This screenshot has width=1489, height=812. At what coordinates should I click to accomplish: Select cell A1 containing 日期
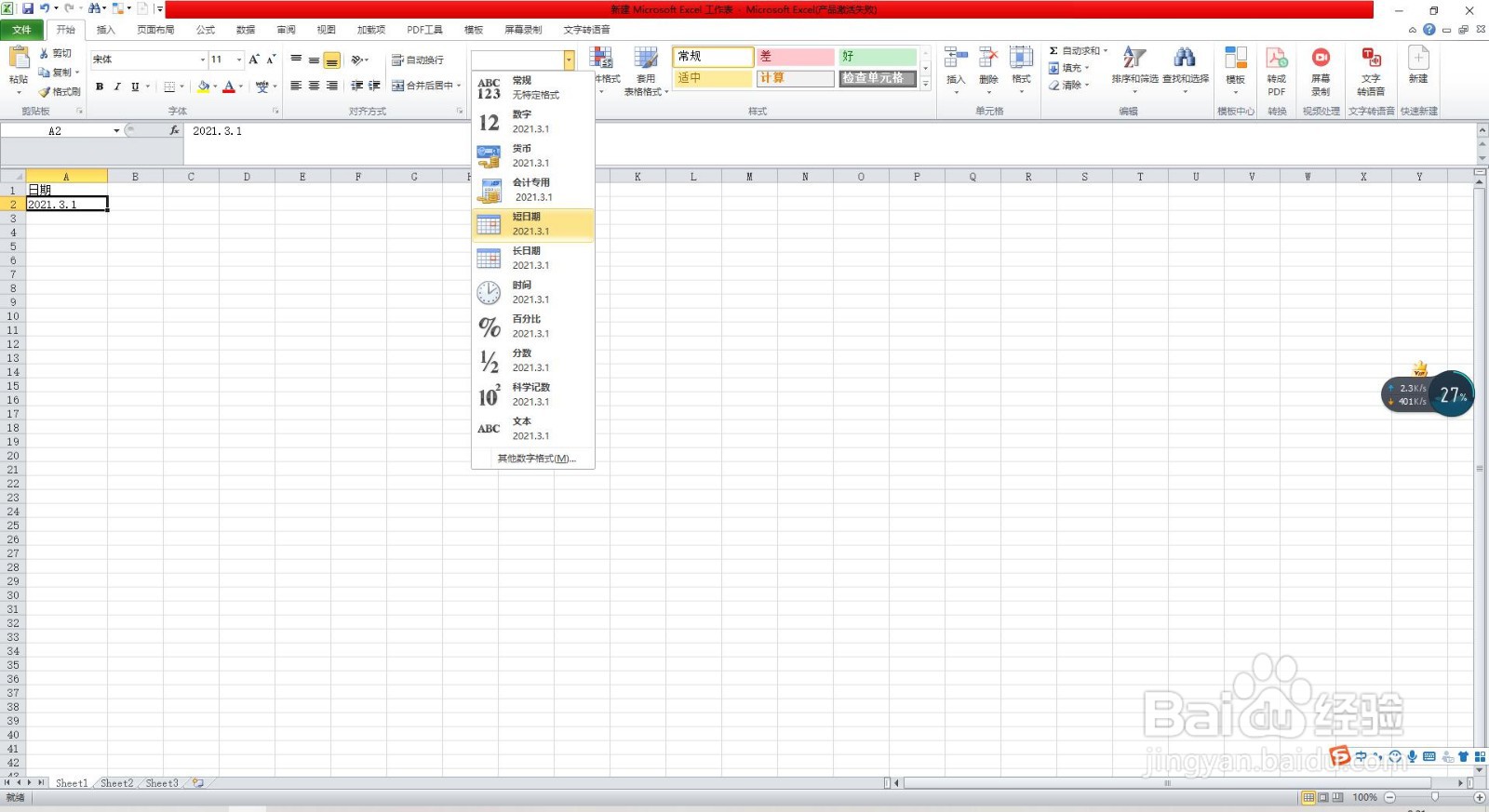(66, 190)
